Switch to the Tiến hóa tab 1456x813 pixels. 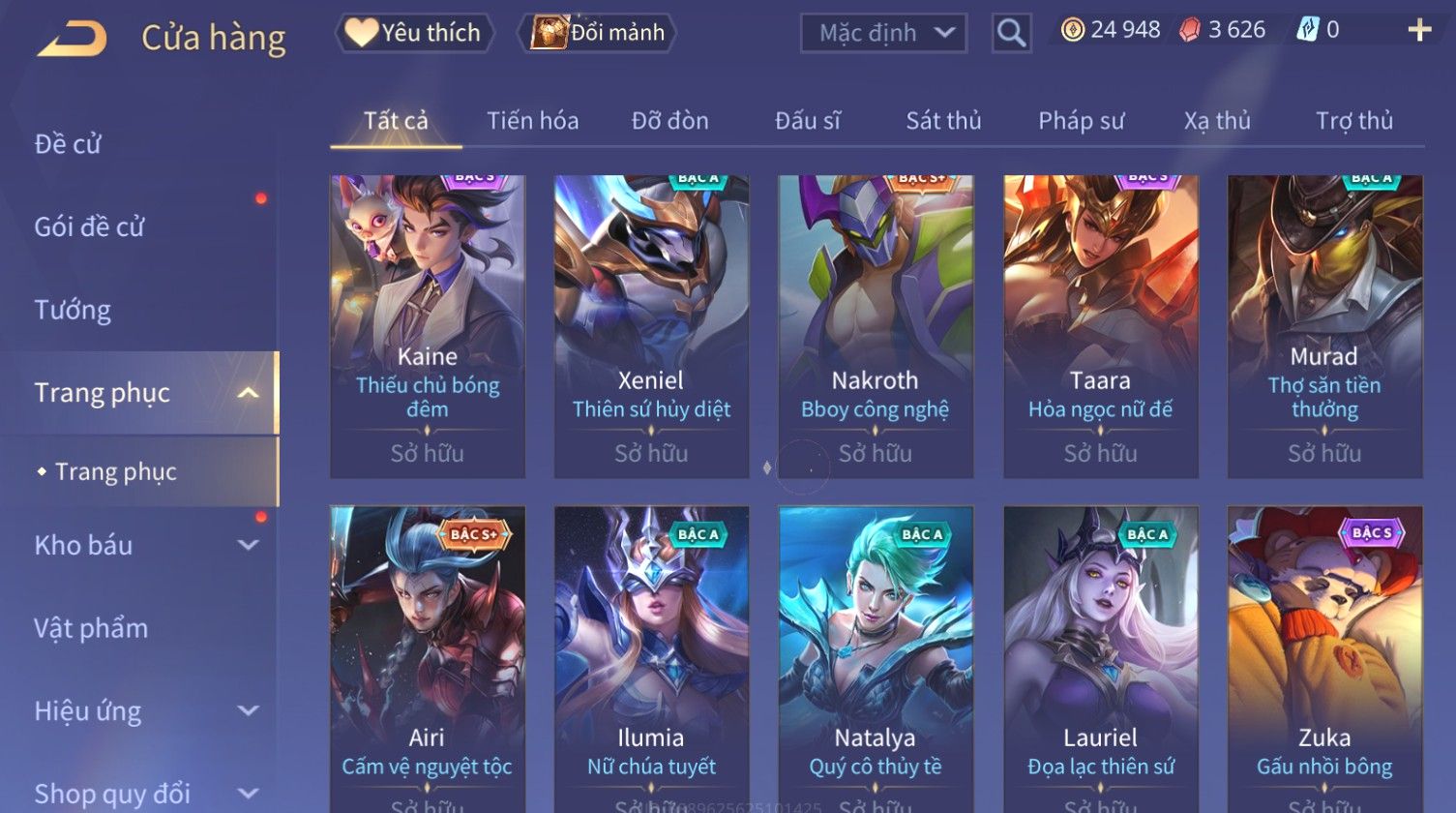pos(532,121)
